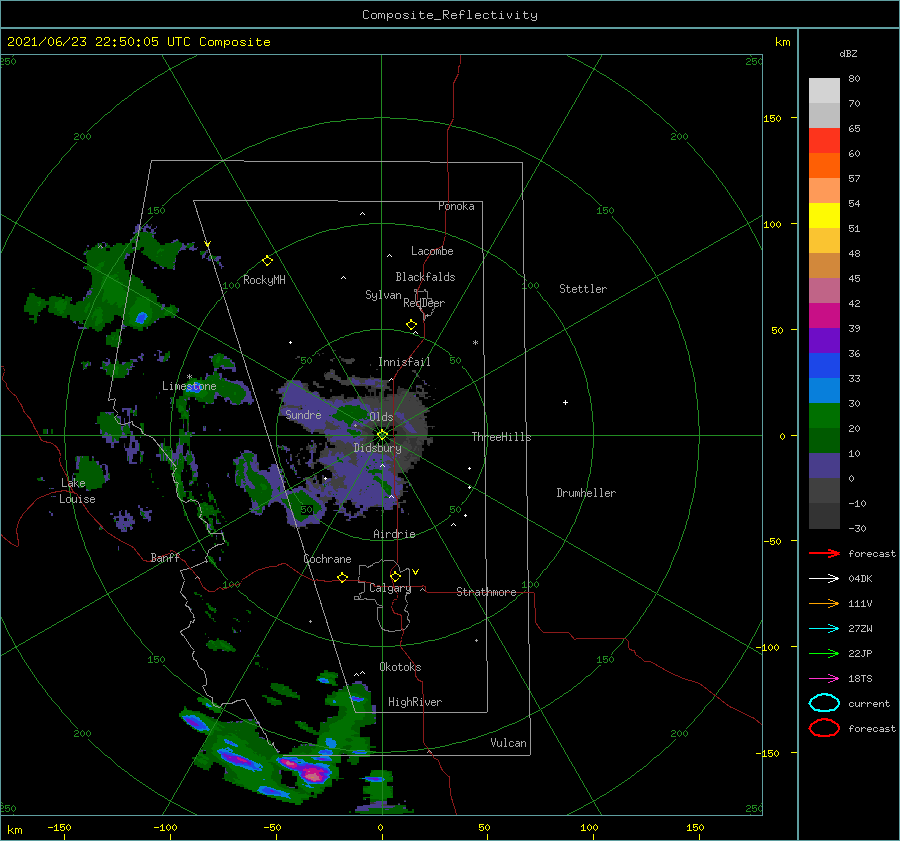The height and width of the screenshot is (841, 900).
Task: Click the magenta 18TS arrow in legend
Action: tap(824, 679)
